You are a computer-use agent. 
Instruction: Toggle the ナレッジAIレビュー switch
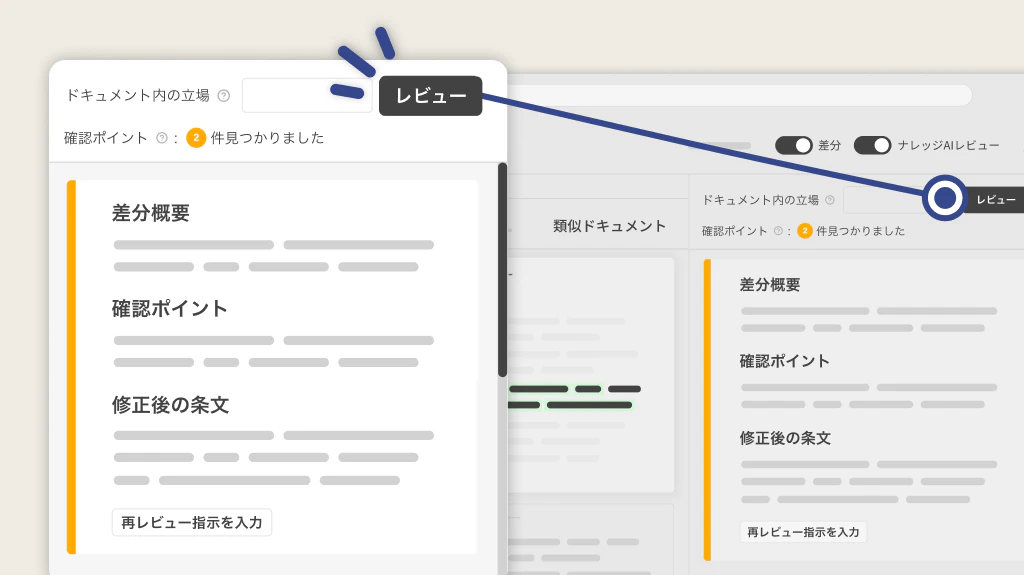(x=872, y=145)
